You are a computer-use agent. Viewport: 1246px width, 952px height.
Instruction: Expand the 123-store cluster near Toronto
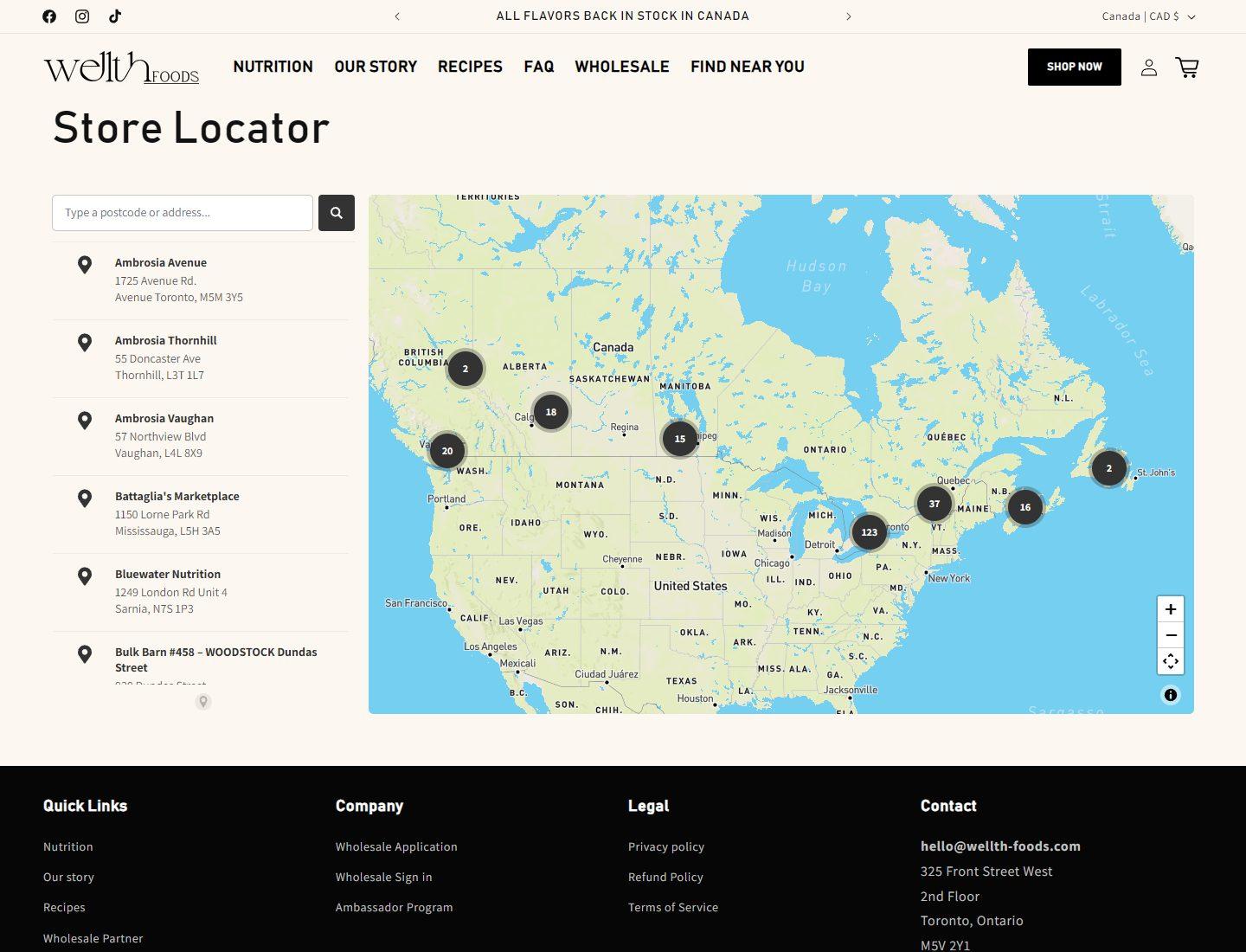tap(870, 532)
